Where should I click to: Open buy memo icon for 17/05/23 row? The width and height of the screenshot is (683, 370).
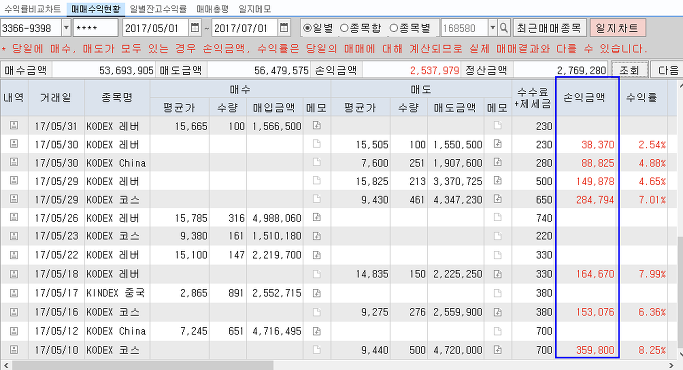click(x=317, y=236)
